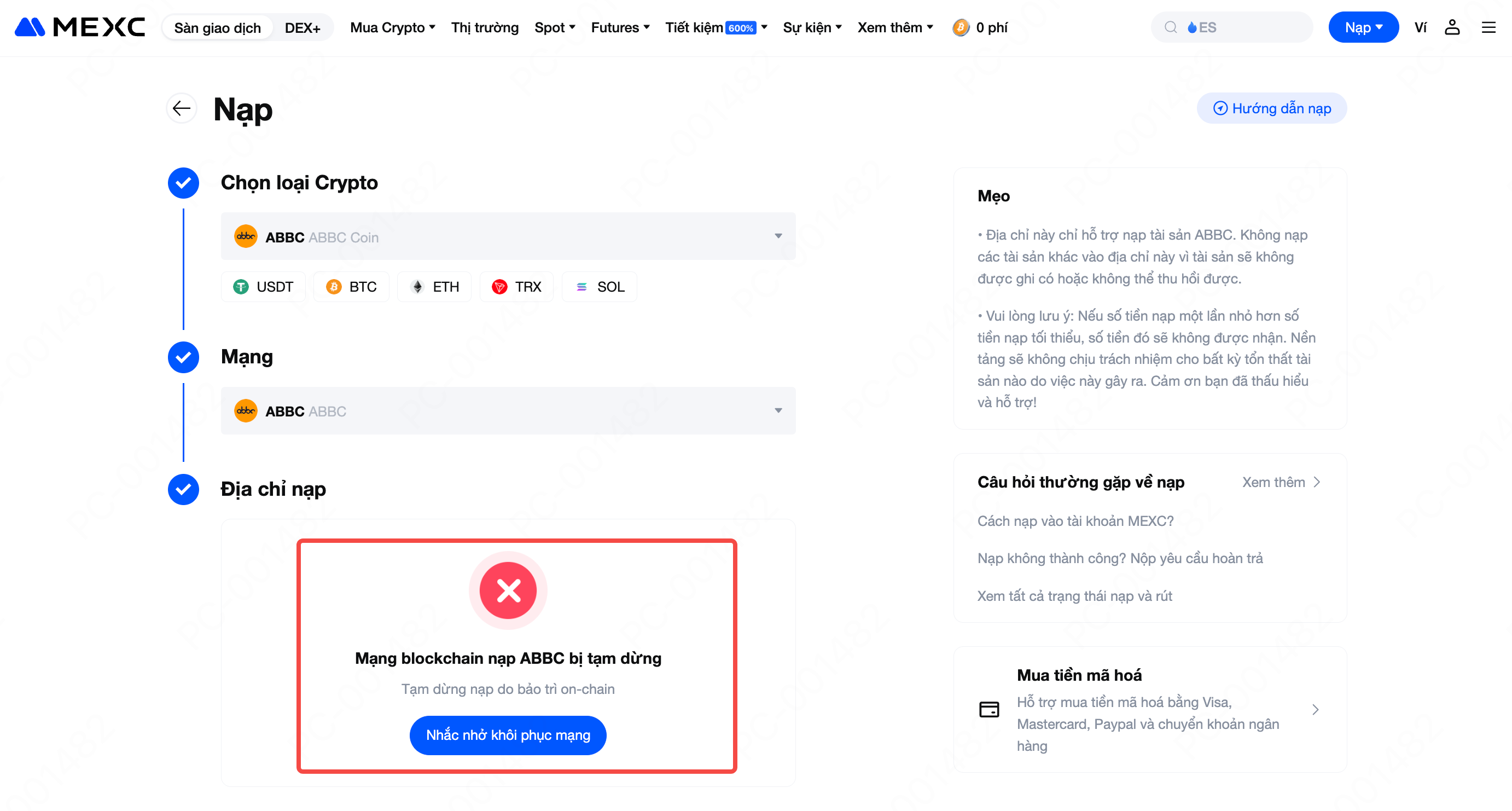Screen dimensions: 1512x811
Task: Switch to Sàn giao dịch tab
Action: point(217,27)
